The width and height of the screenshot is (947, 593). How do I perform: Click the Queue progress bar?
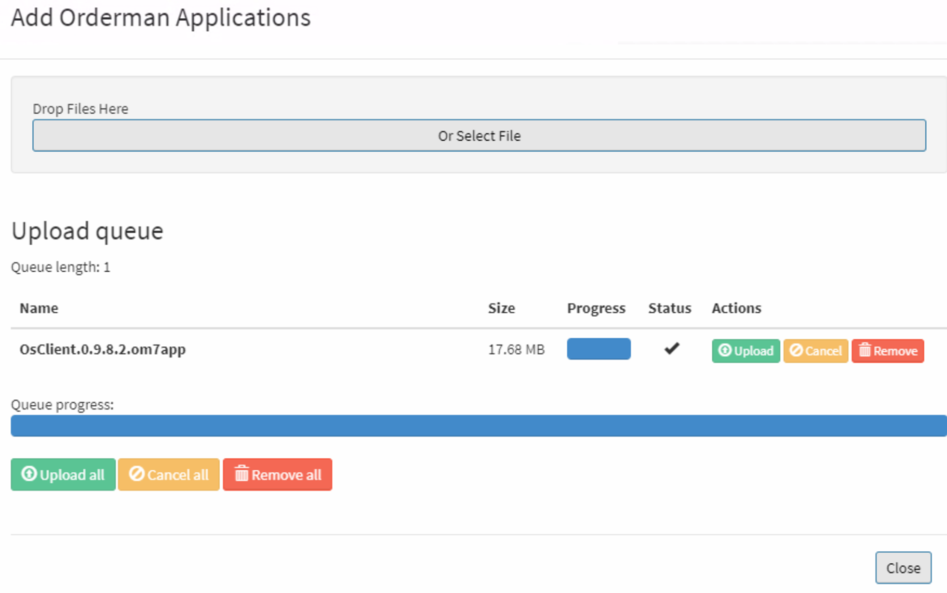tap(478, 426)
